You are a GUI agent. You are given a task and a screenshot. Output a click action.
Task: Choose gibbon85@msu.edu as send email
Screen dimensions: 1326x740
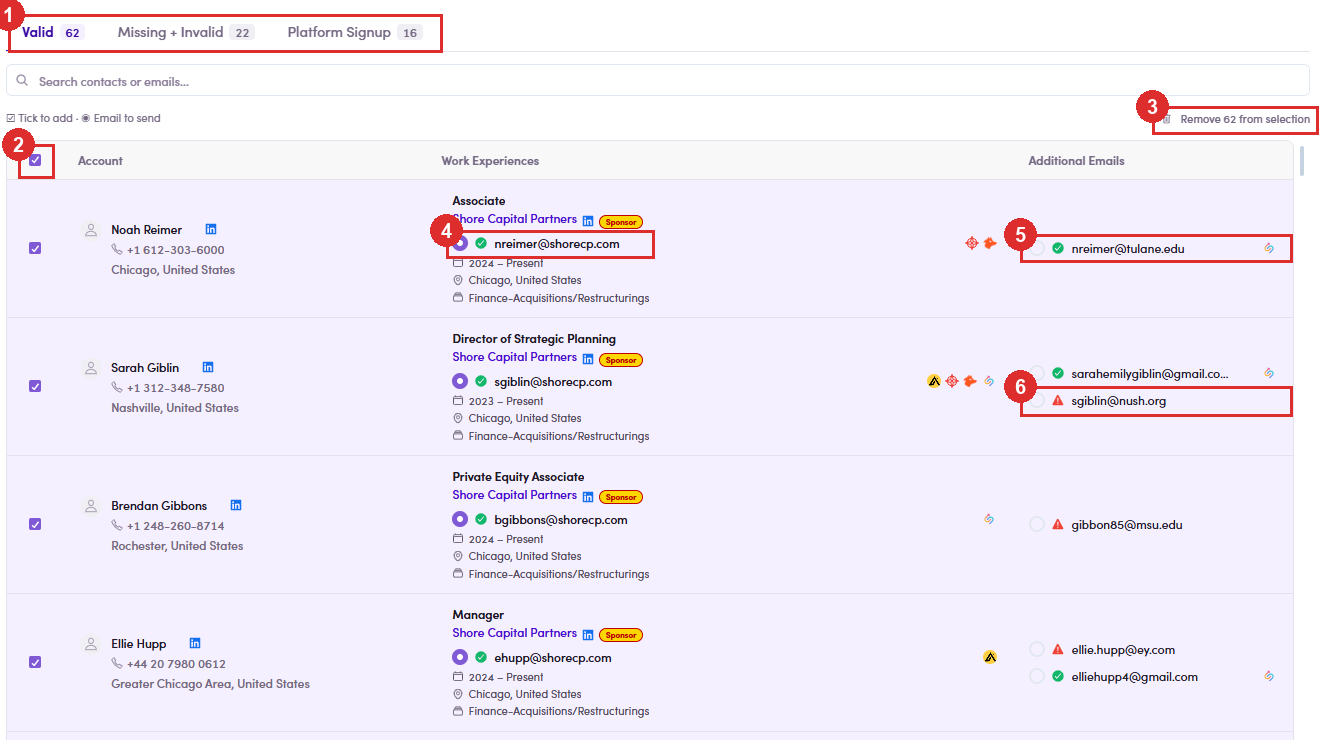pos(1037,524)
